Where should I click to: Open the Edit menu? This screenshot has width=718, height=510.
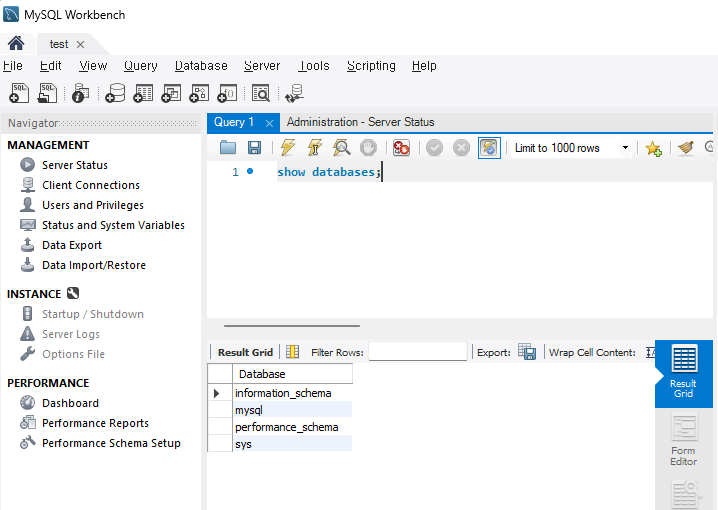pos(50,66)
